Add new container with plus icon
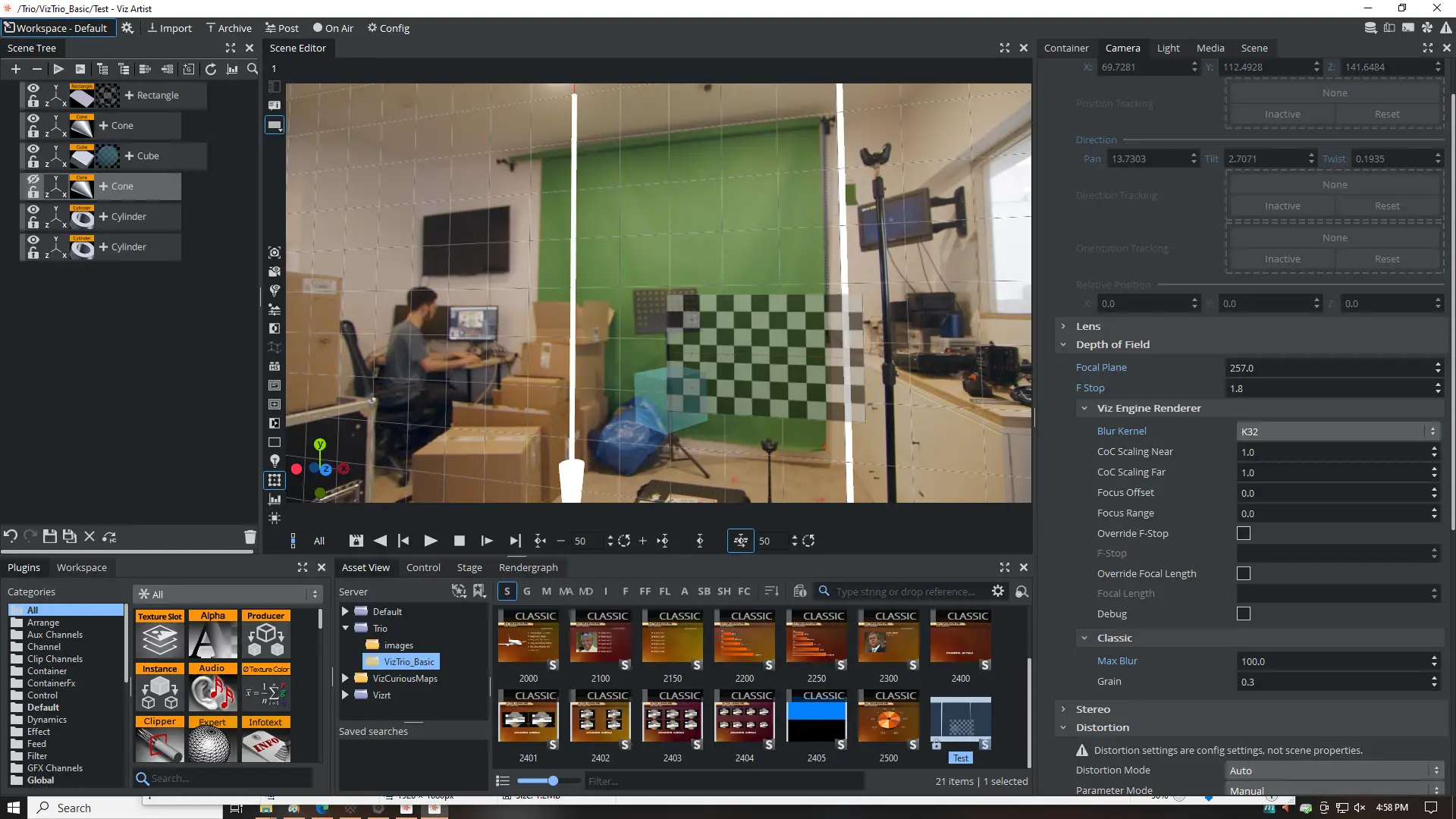The width and height of the screenshot is (1456, 819). [x=15, y=69]
